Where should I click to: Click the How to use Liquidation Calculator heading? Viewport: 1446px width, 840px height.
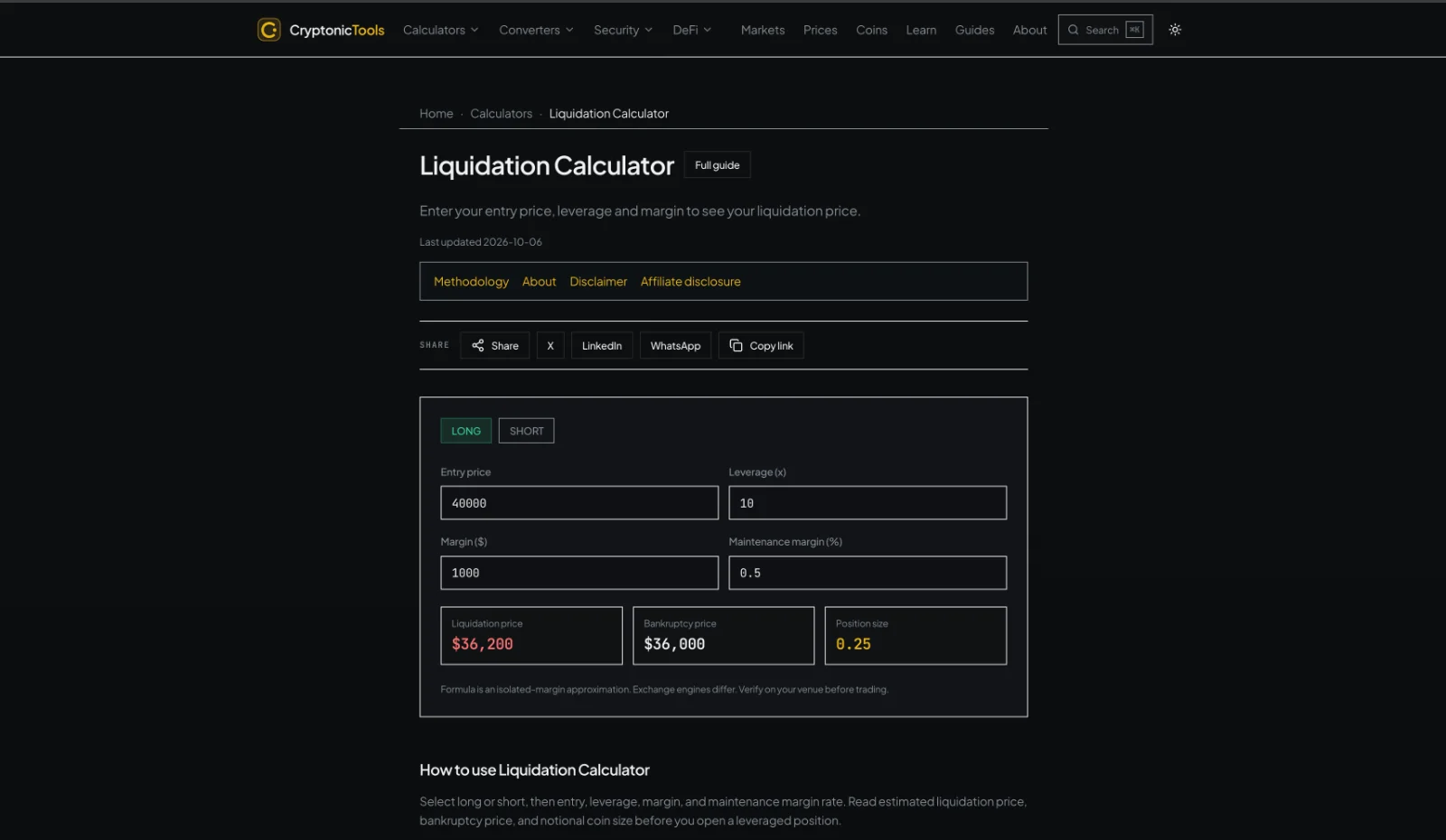534,770
